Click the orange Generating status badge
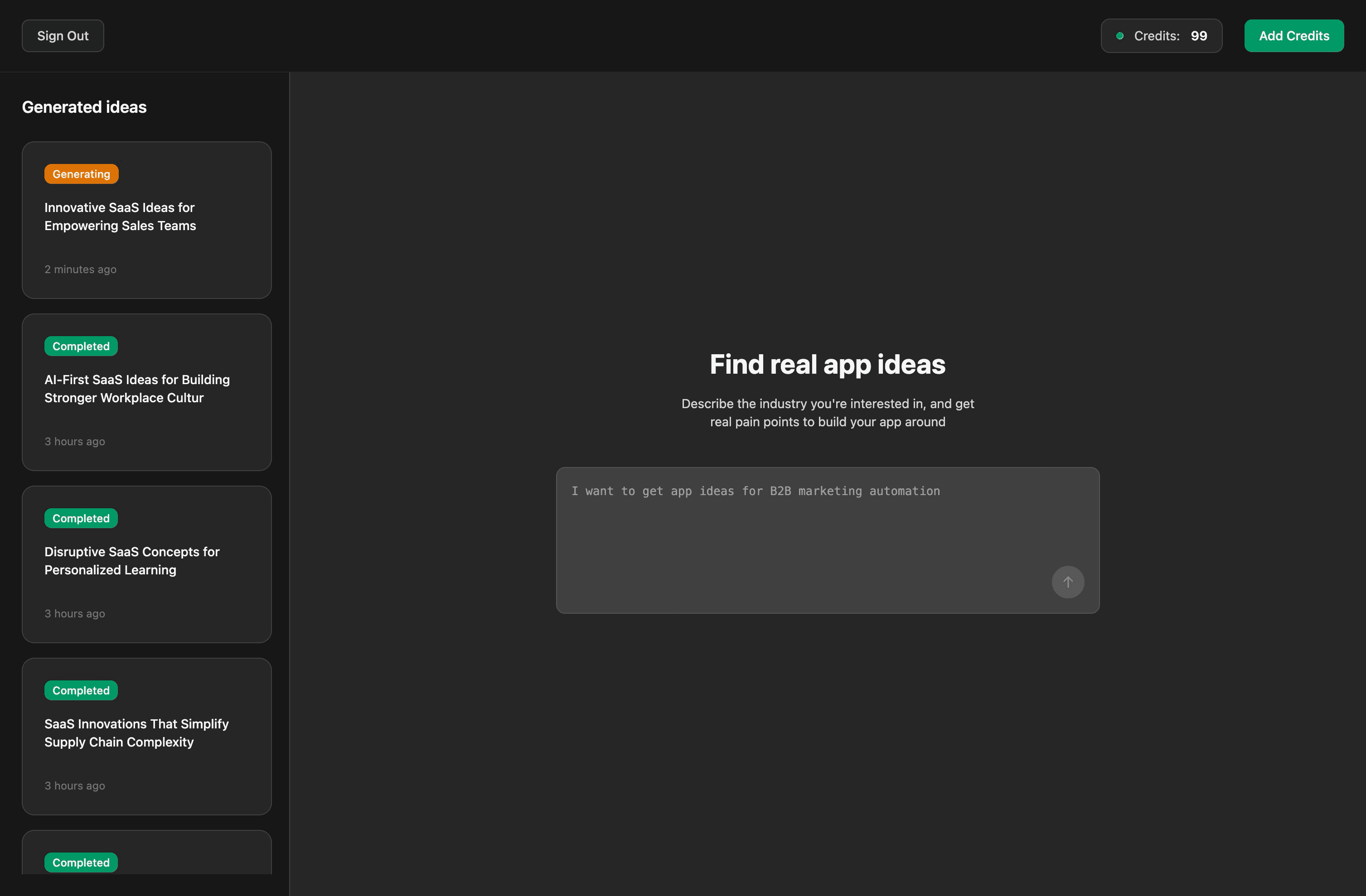 tap(82, 174)
